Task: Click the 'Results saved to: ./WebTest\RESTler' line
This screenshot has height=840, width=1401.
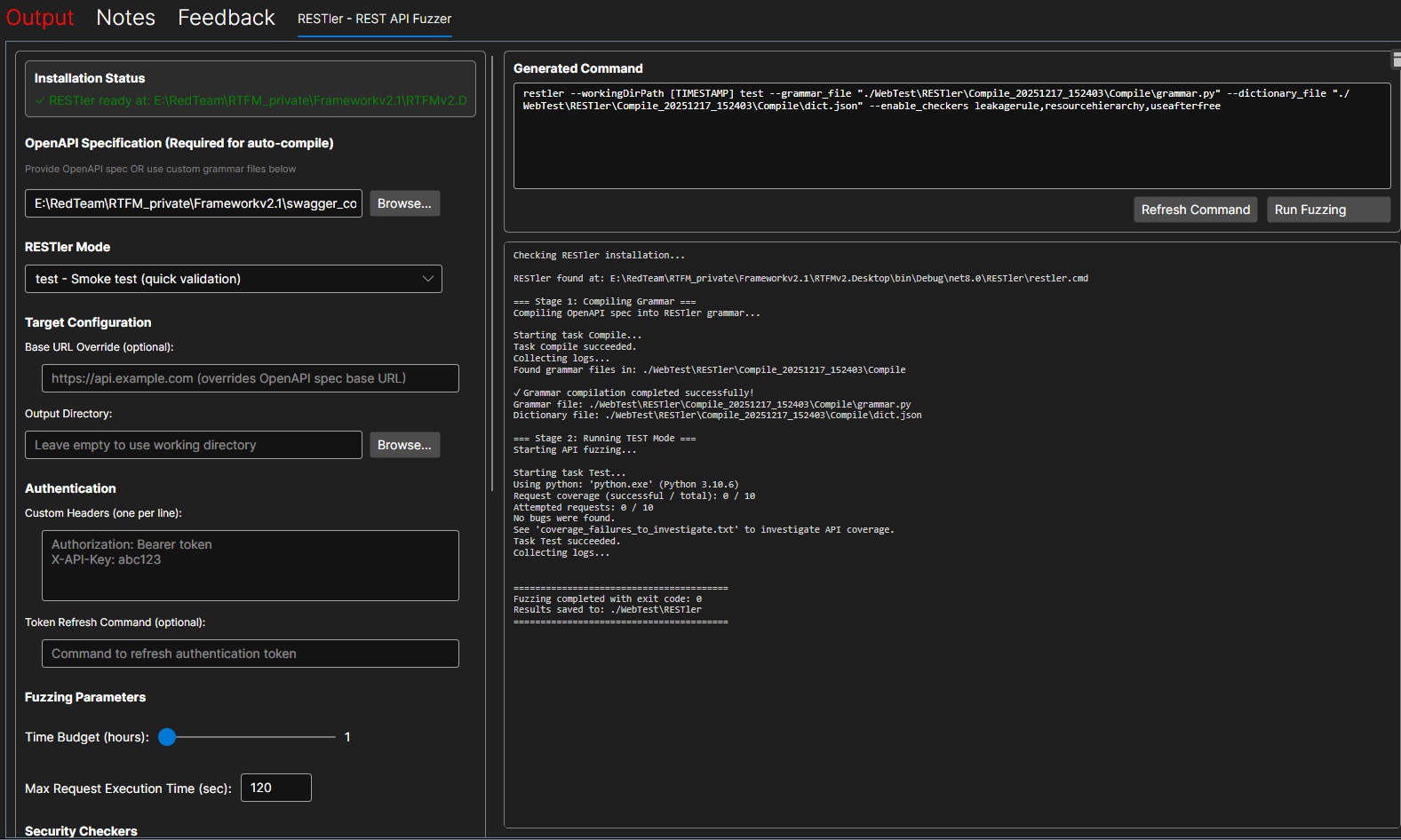Action: click(x=608, y=610)
